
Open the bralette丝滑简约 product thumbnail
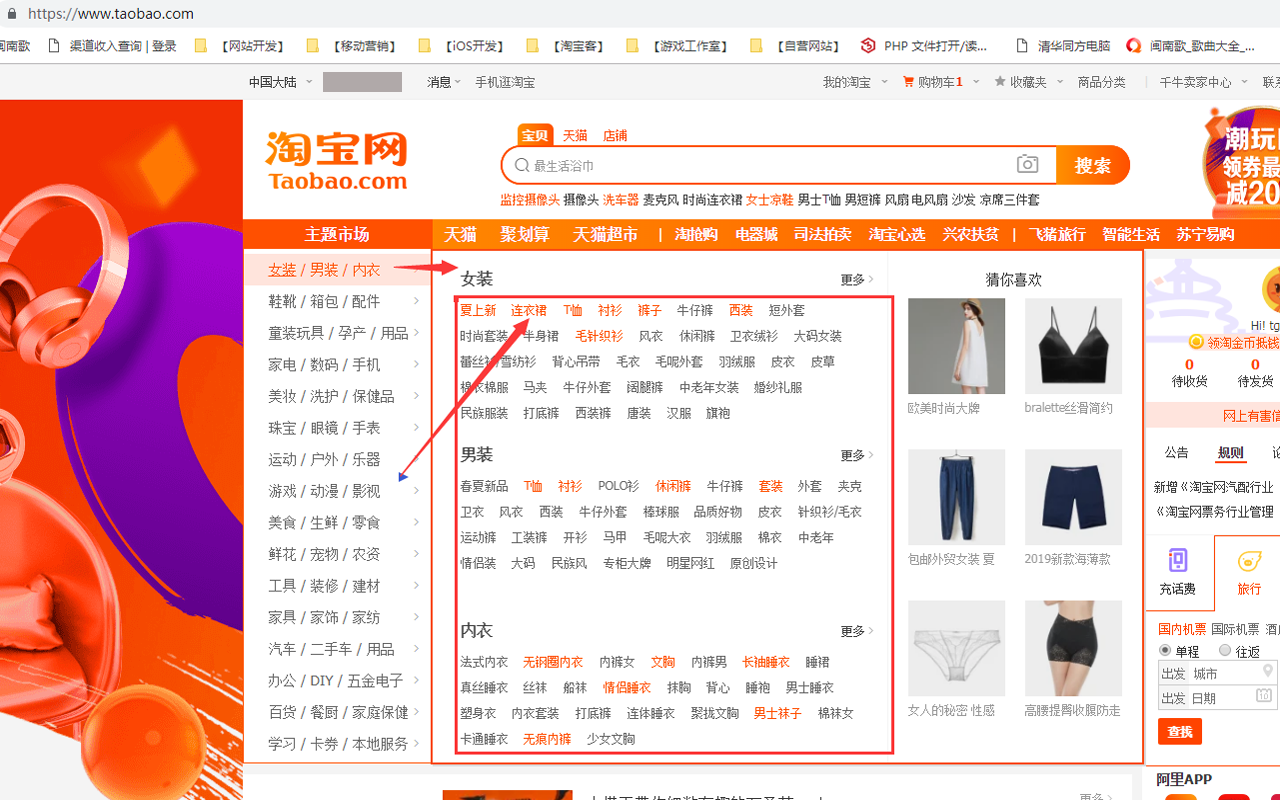coord(1073,346)
